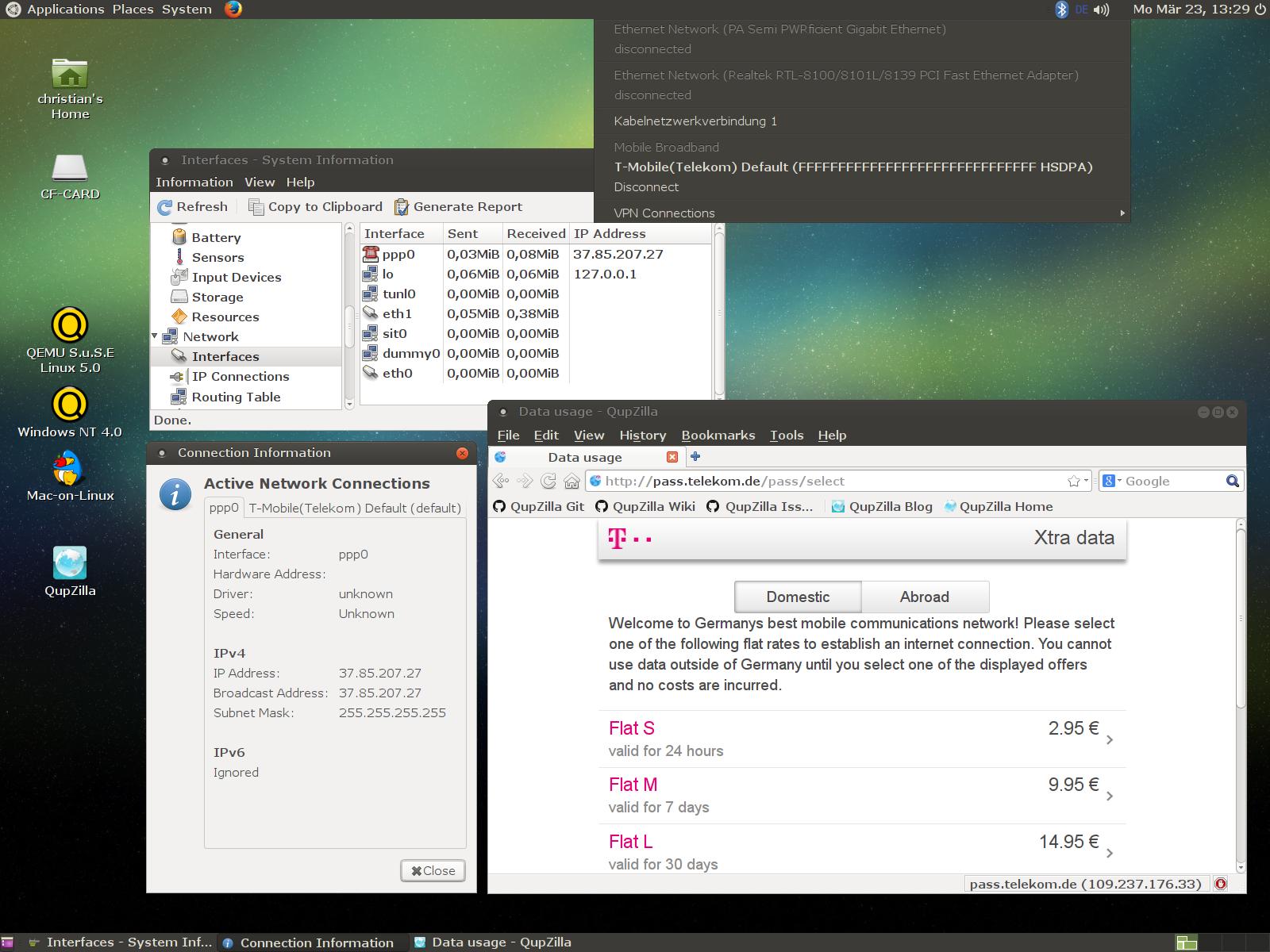1270x952 pixels.
Task: Open the Bookmarks menu in QupZilla
Action: (x=718, y=435)
